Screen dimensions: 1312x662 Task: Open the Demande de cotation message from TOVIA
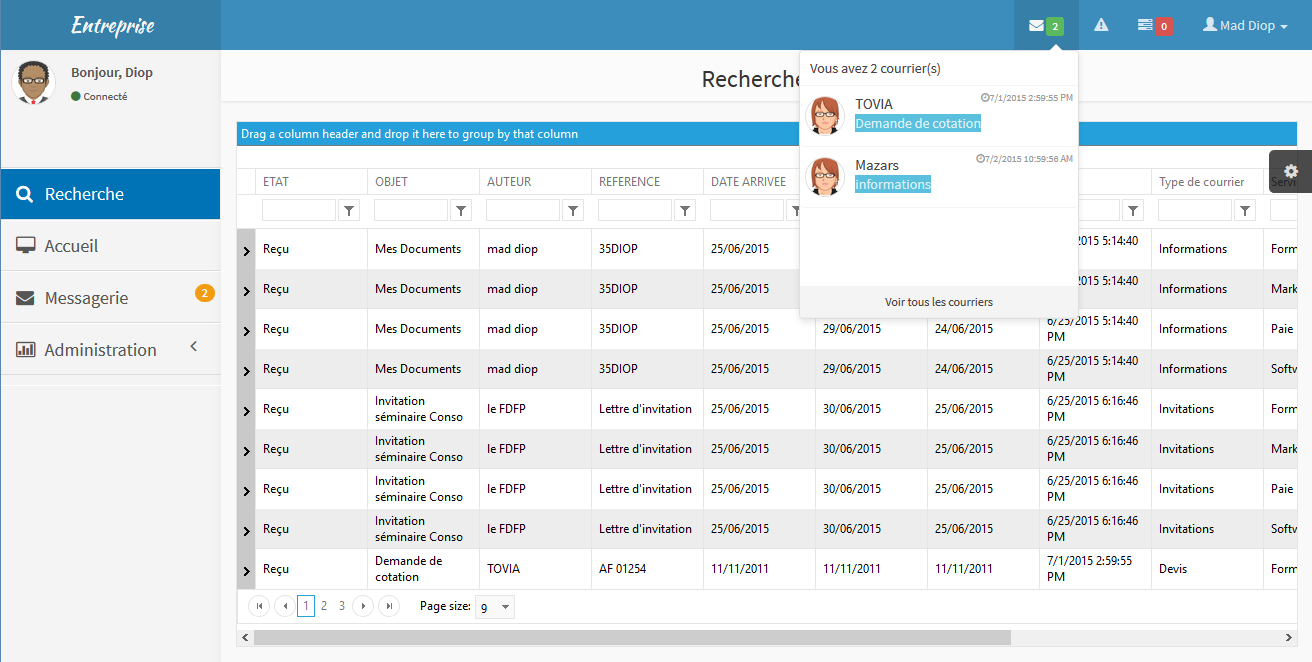917,123
